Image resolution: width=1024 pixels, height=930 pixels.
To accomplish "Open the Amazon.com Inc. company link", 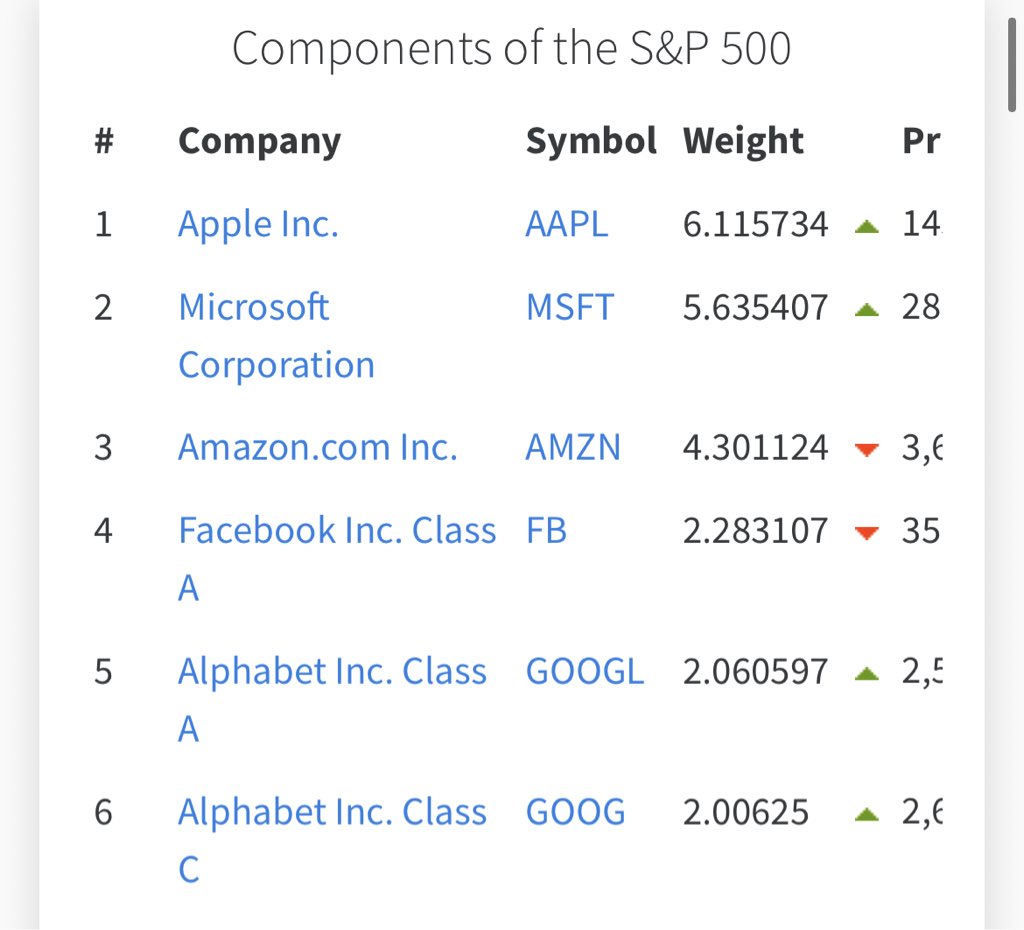I will pos(317,447).
